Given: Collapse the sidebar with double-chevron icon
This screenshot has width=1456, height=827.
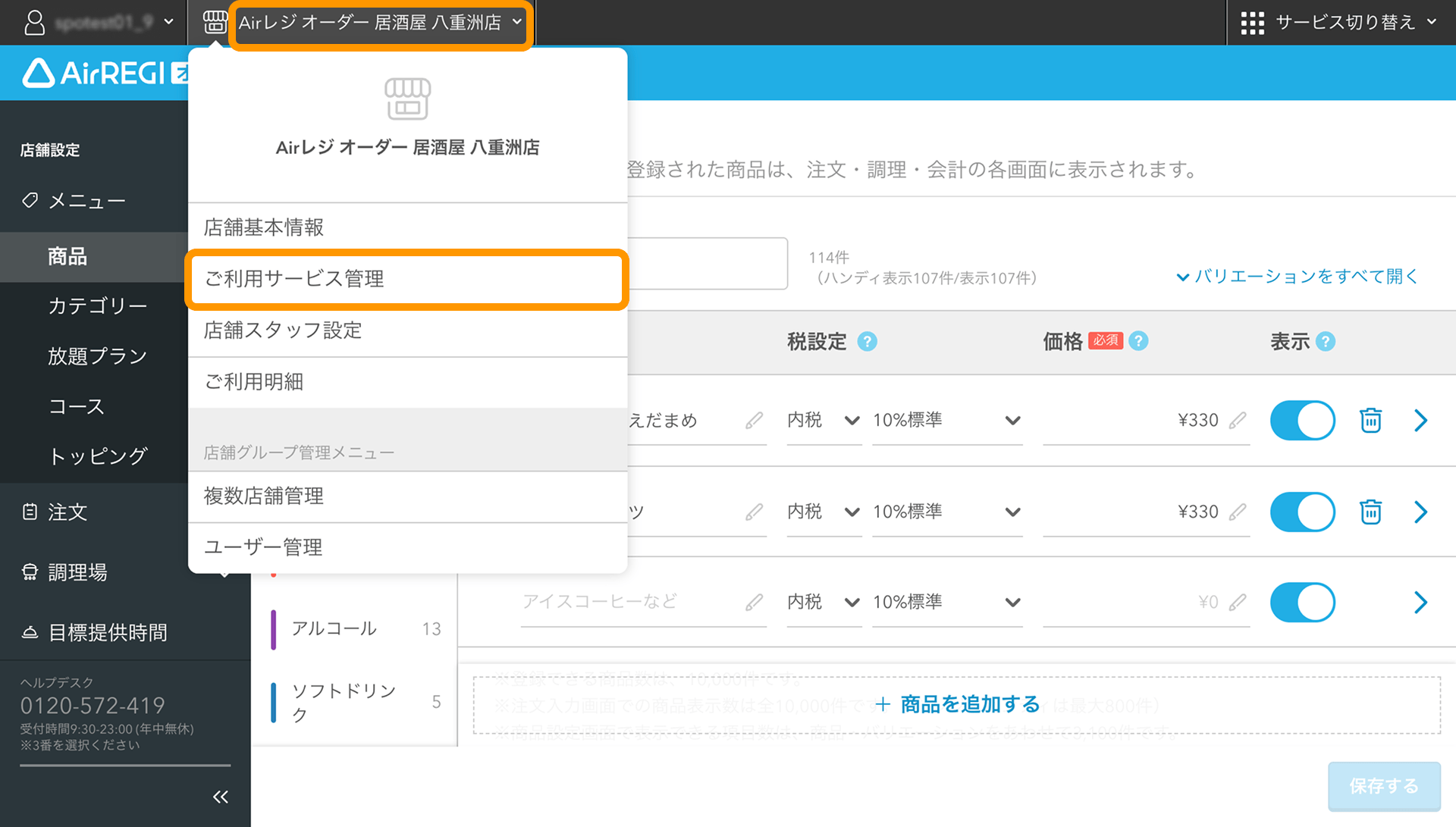Looking at the screenshot, I should [221, 797].
